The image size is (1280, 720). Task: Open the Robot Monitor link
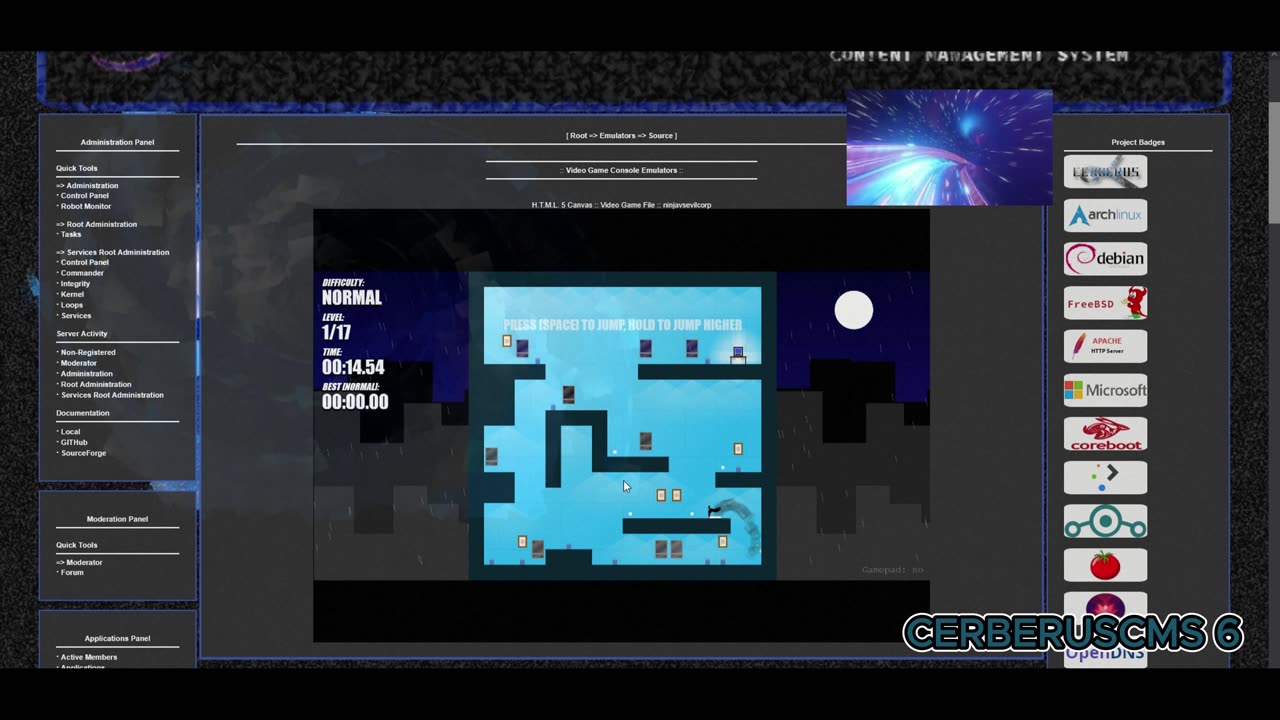(86, 206)
